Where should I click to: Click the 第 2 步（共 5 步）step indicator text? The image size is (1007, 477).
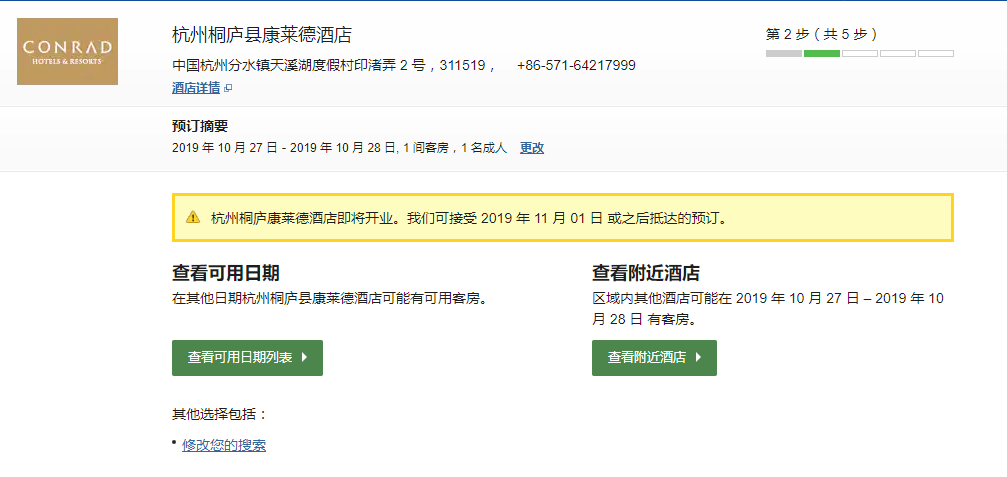822,35
